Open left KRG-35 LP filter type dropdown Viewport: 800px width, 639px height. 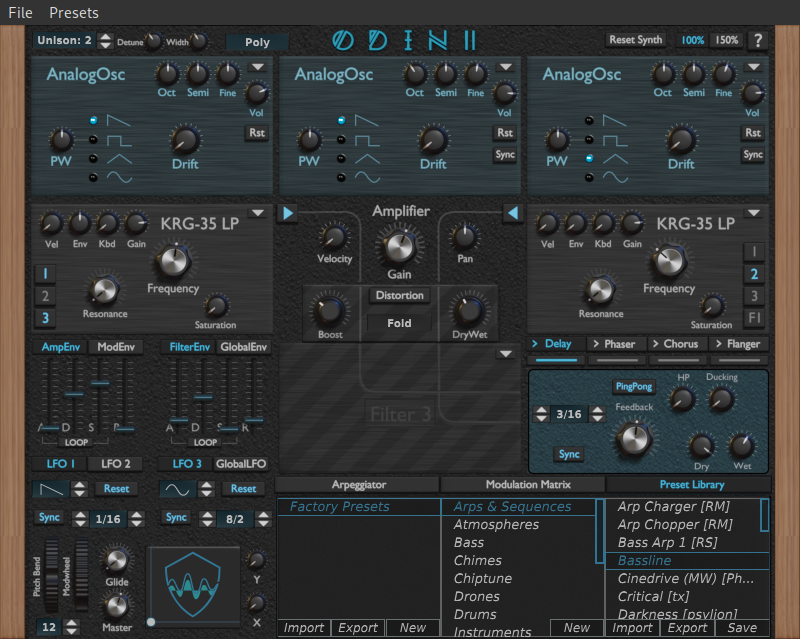point(258,213)
